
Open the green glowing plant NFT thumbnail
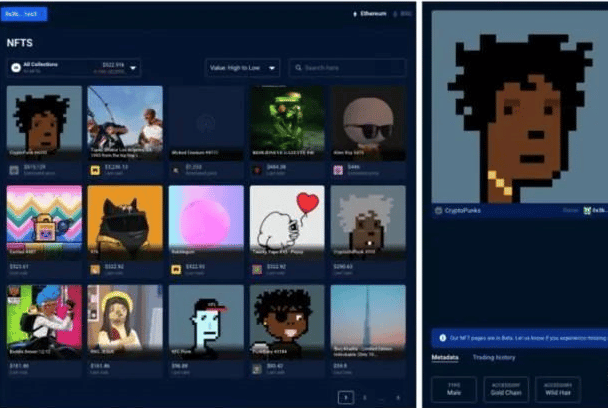[x=287, y=122]
